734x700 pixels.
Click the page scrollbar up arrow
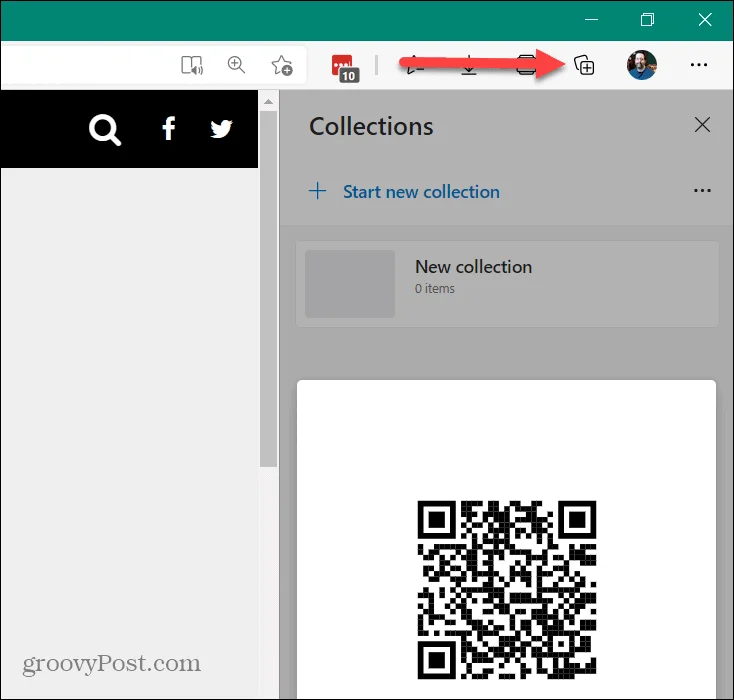pos(268,102)
